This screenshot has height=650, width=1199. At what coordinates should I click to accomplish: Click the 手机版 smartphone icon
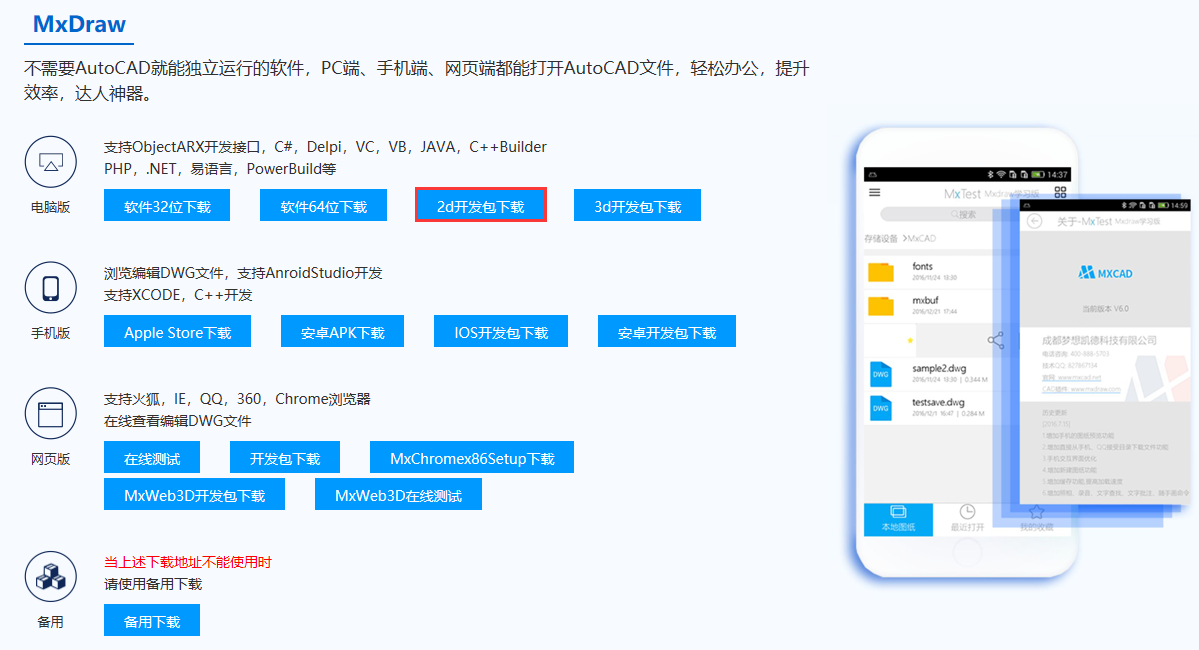50,287
